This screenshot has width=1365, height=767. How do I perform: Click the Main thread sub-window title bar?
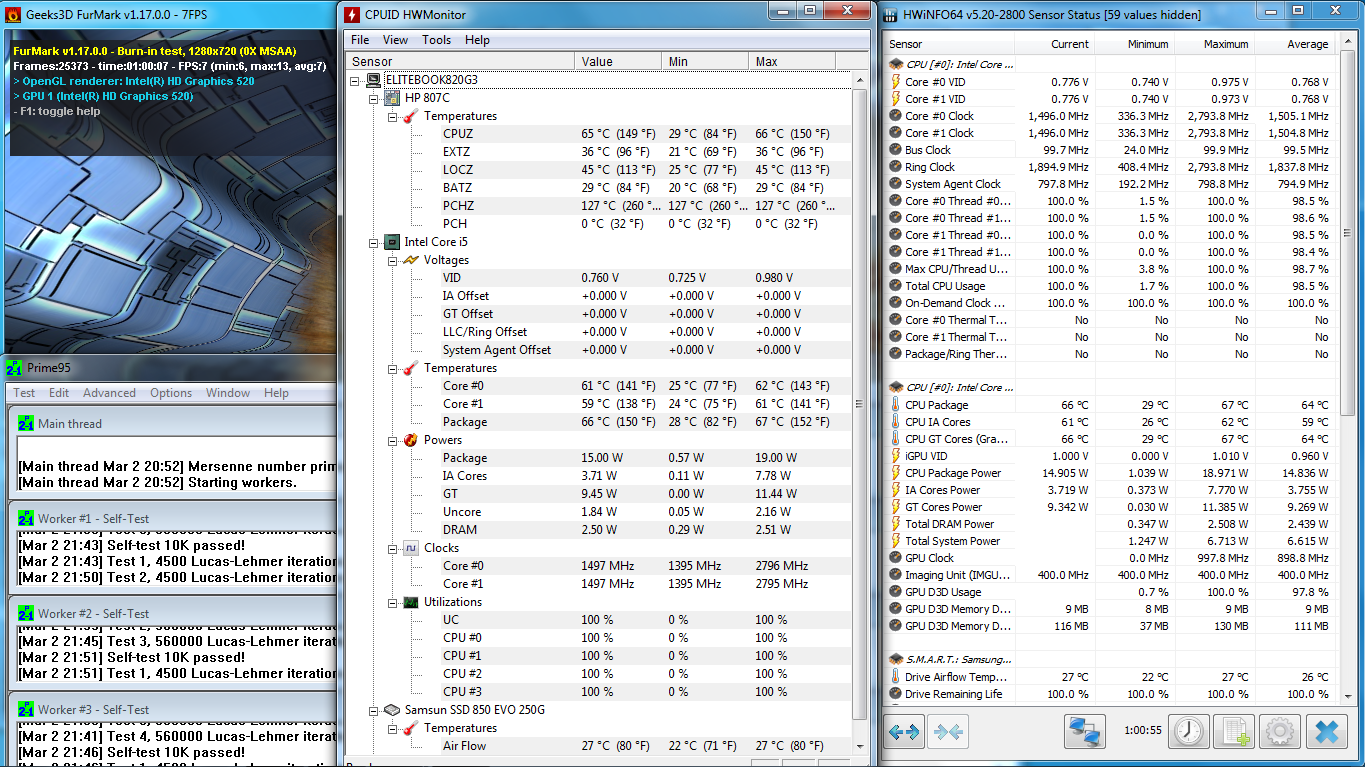coord(176,424)
